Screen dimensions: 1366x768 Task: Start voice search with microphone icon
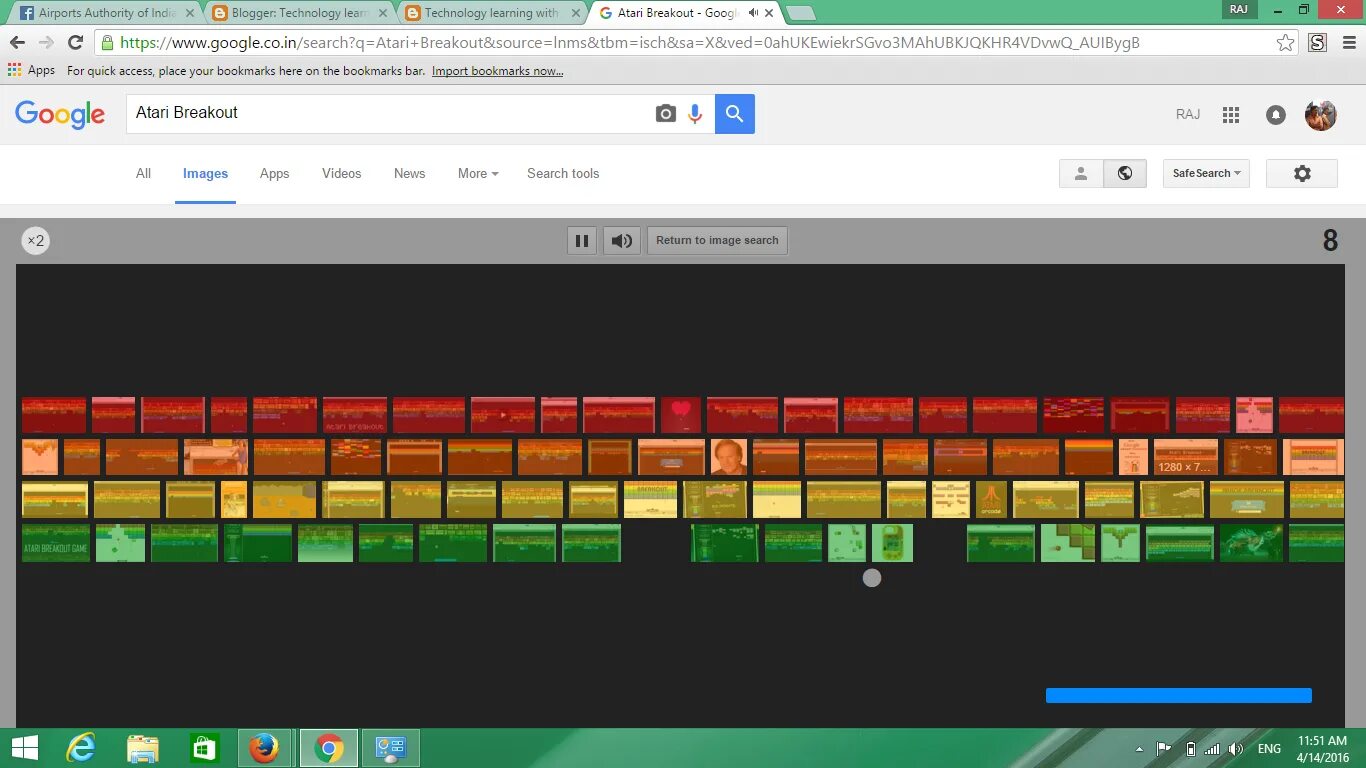tap(695, 114)
